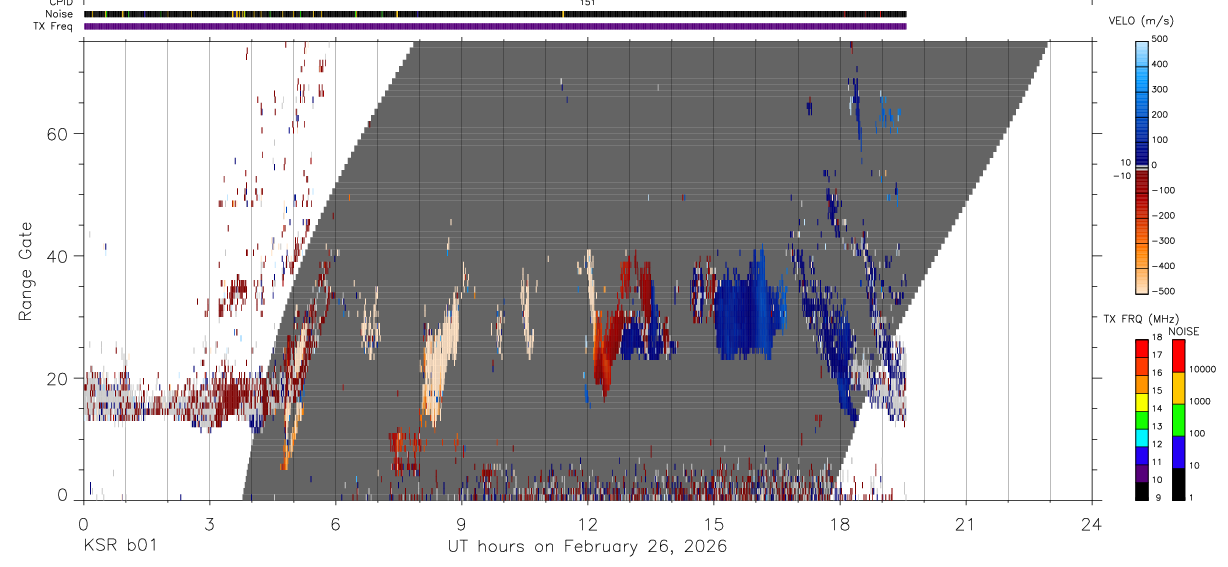Click the -500 label on velocity colorbar
The image size is (1228, 567).
pos(1164,291)
